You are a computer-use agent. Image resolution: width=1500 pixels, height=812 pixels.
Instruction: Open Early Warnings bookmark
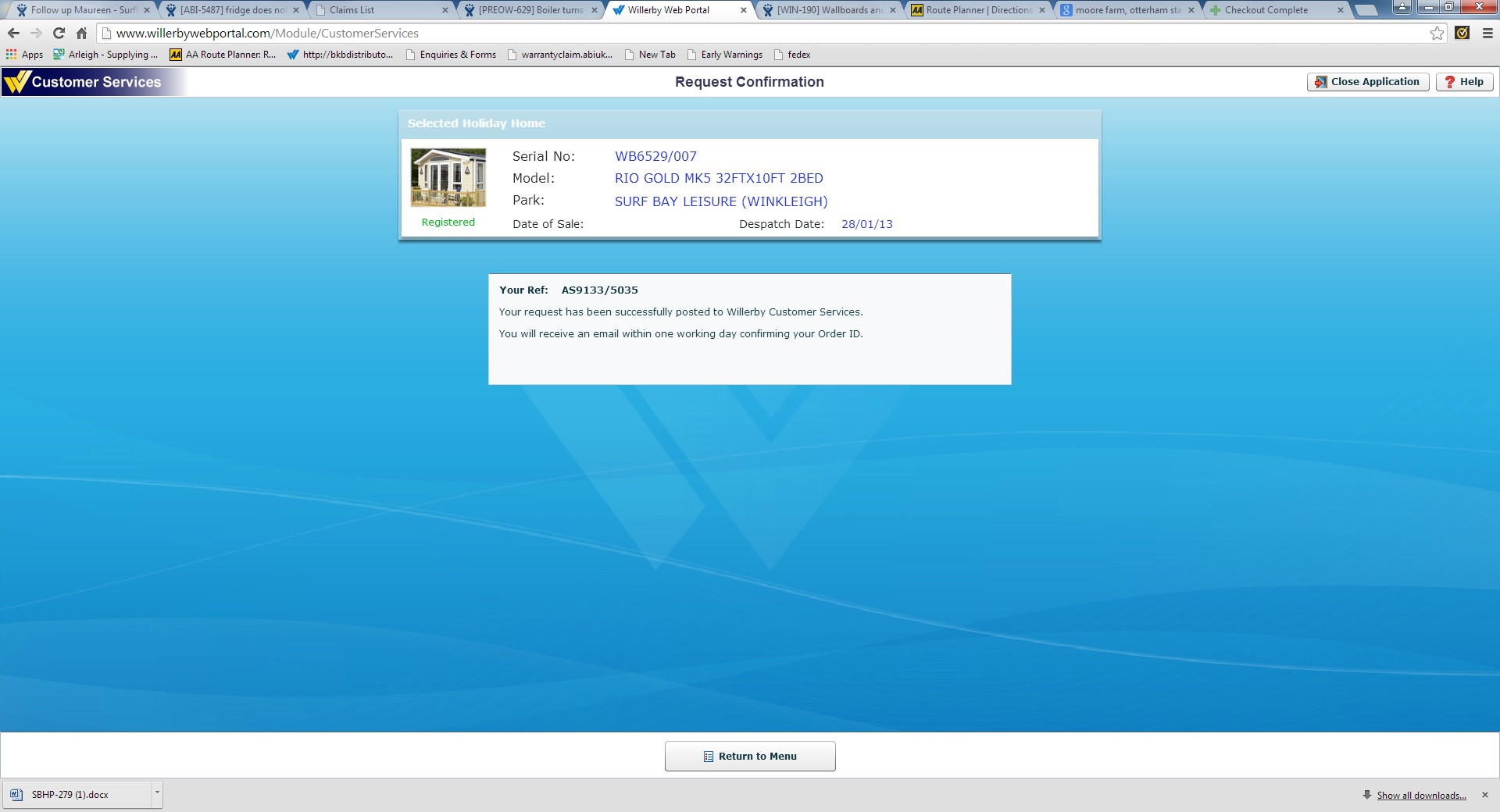[724, 55]
